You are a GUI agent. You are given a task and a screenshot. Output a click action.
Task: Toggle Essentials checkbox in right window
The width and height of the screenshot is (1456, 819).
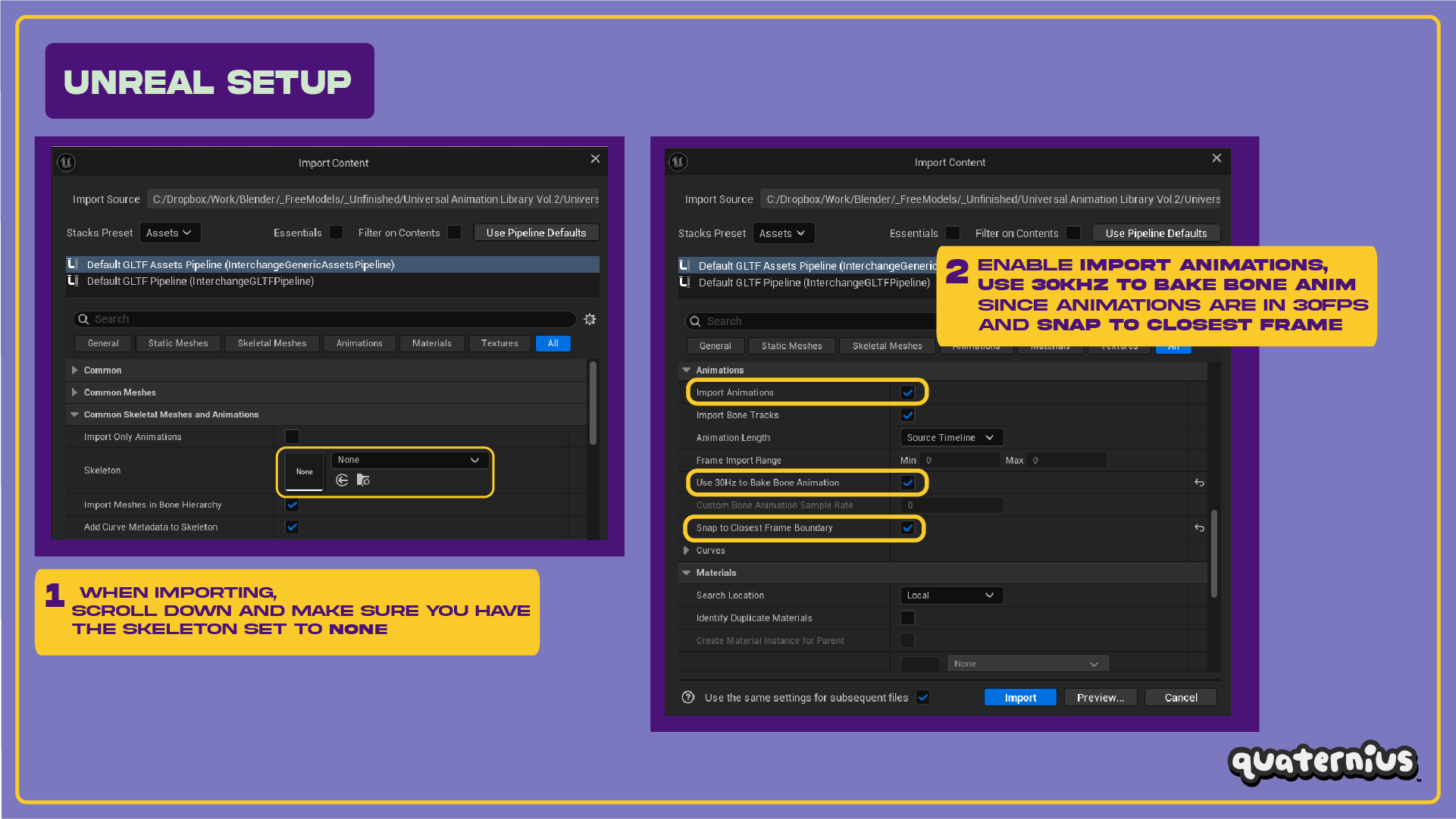pos(953,233)
